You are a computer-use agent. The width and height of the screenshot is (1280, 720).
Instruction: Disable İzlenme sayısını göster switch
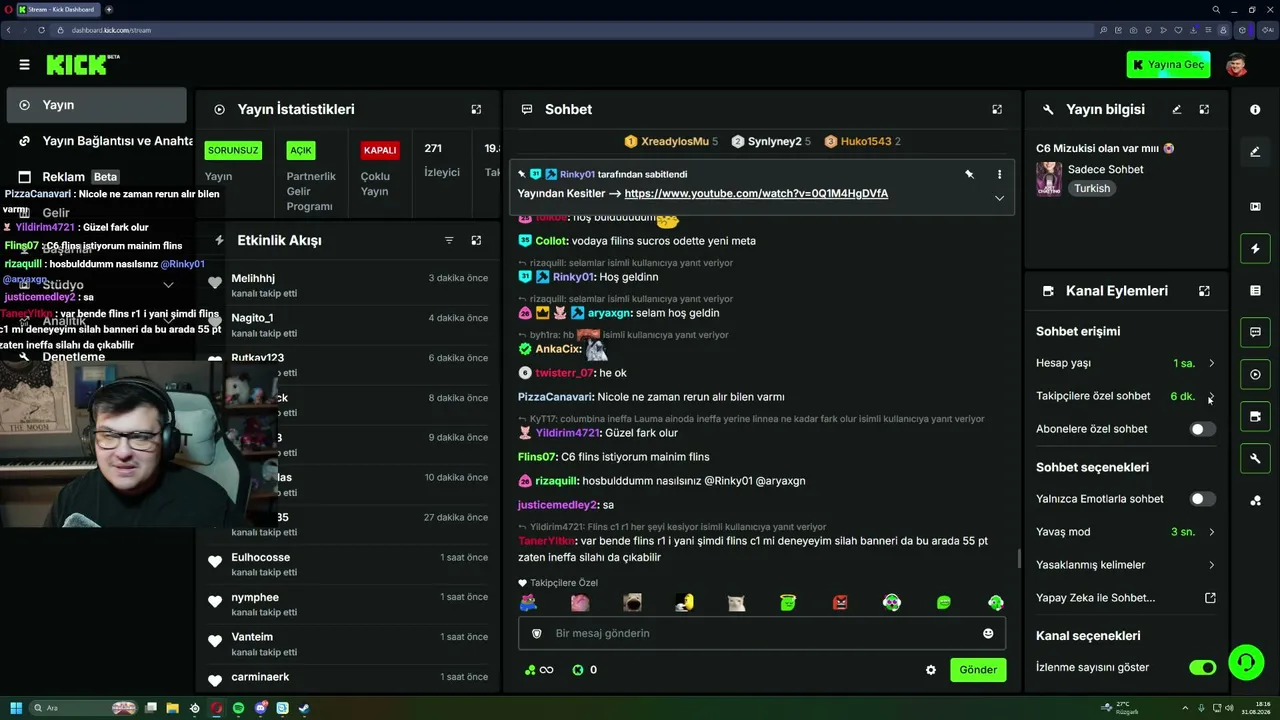(1202, 667)
